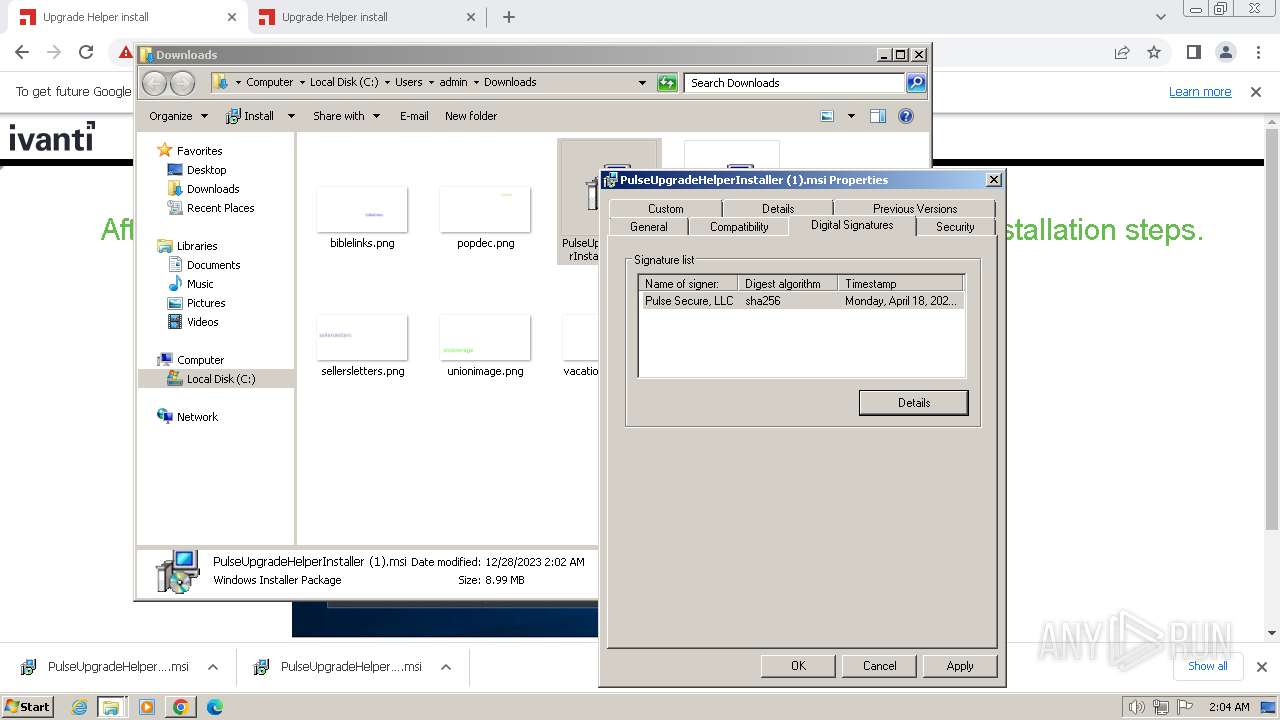Image resolution: width=1280 pixels, height=720 pixels.
Task: Click the Explorer help icon
Action: 906,116
